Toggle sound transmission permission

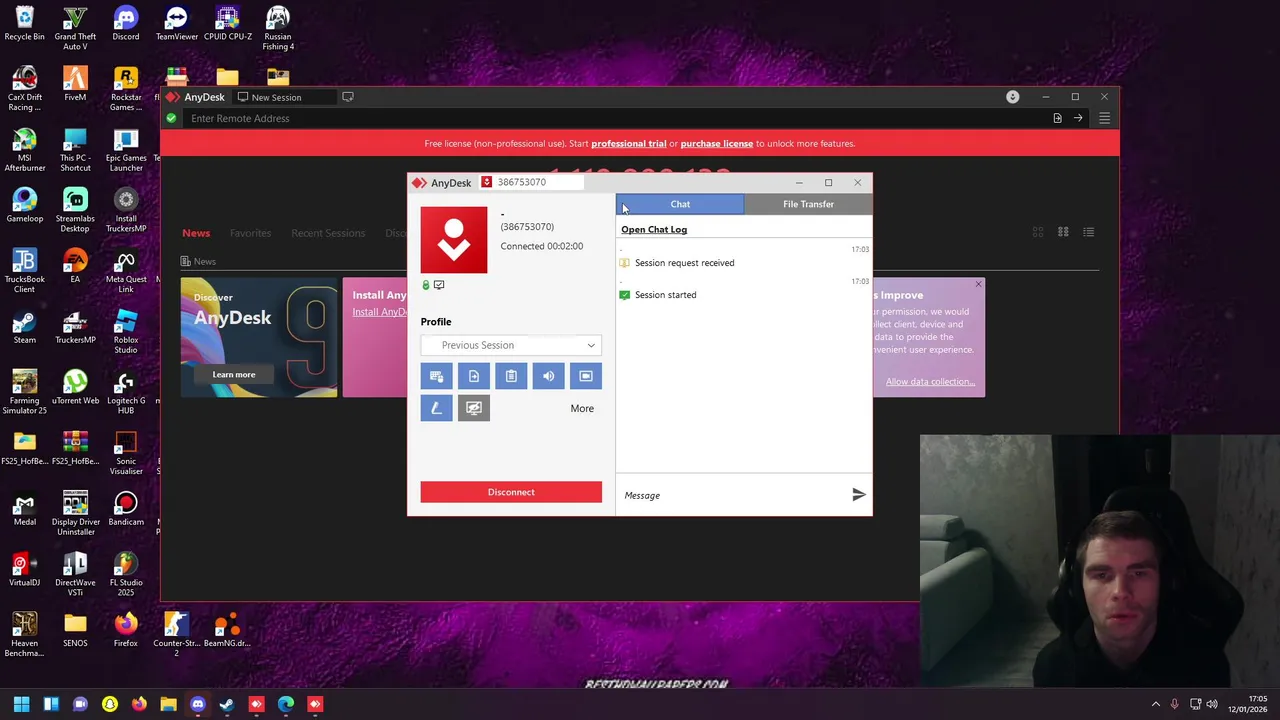pos(548,376)
